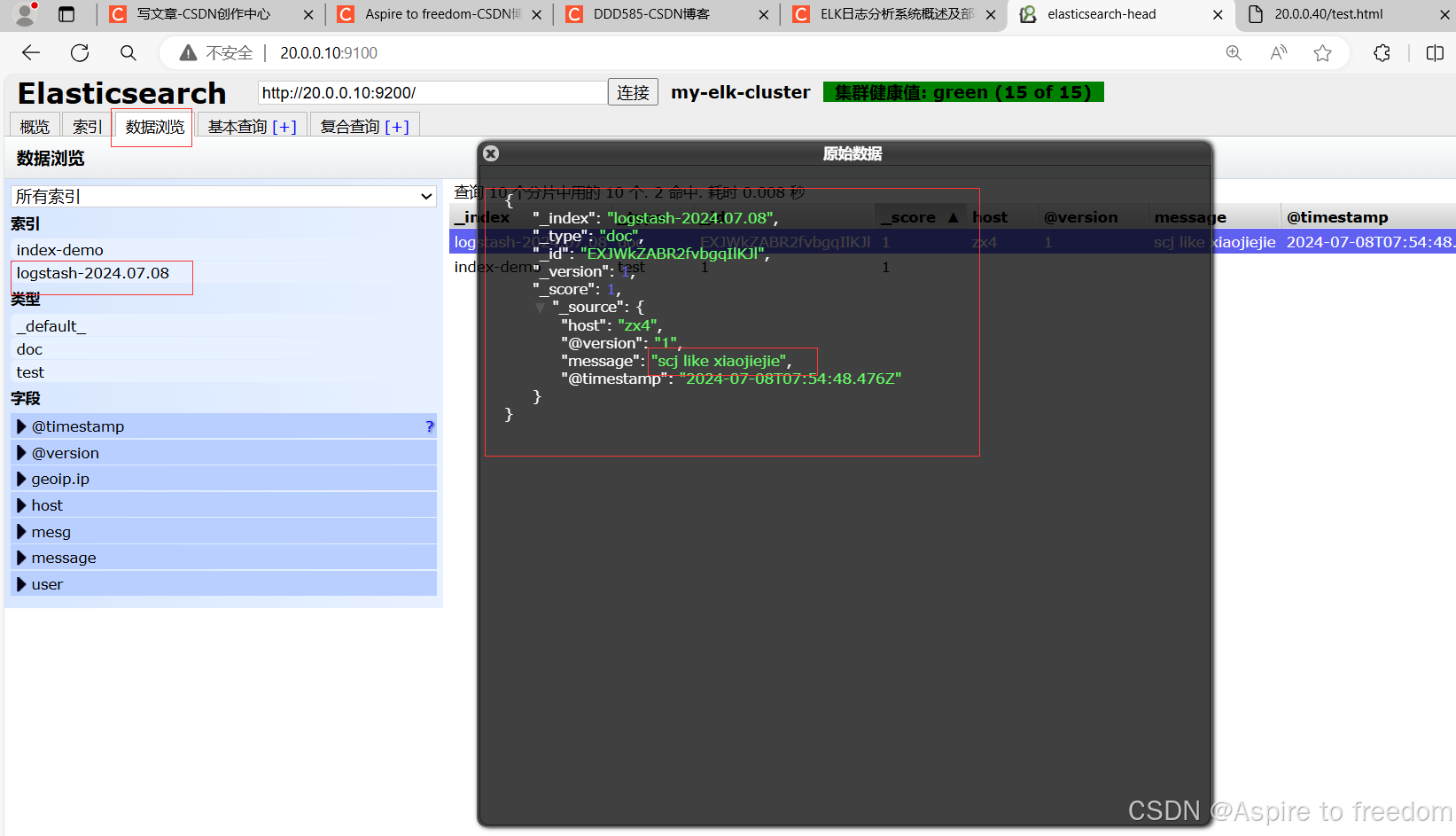Viewport: 1456px width, 836px height.
Task: Edit the Elasticsearch URL field
Action: tap(432, 92)
